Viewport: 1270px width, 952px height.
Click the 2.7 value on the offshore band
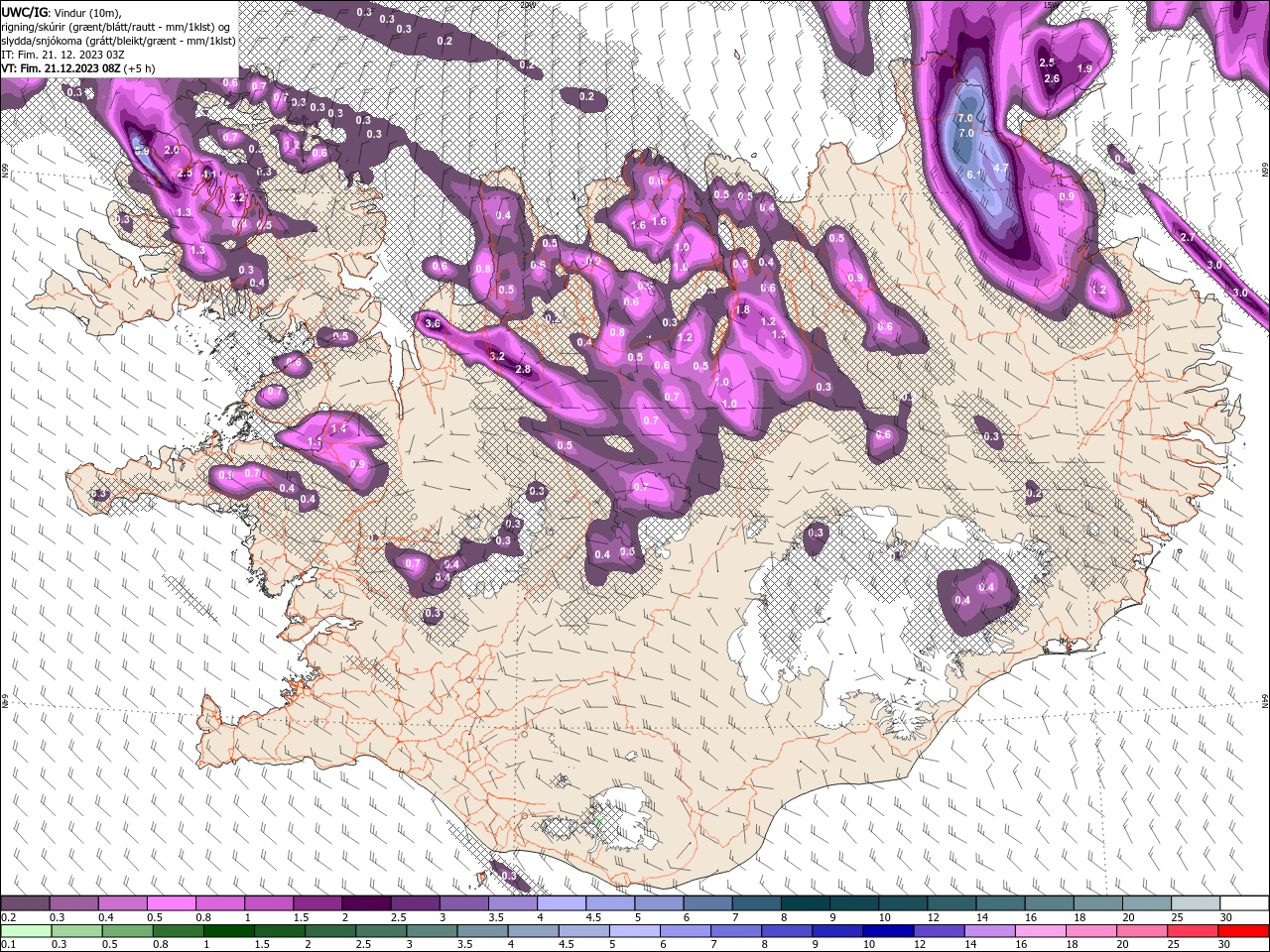(x=1188, y=237)
